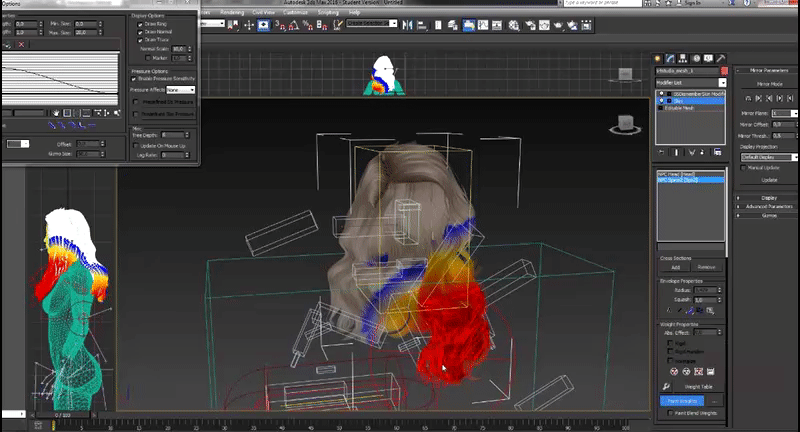Expand the Advanced Parameters rollout
This screenshot has width=800, height=432.
coord(767,207)
